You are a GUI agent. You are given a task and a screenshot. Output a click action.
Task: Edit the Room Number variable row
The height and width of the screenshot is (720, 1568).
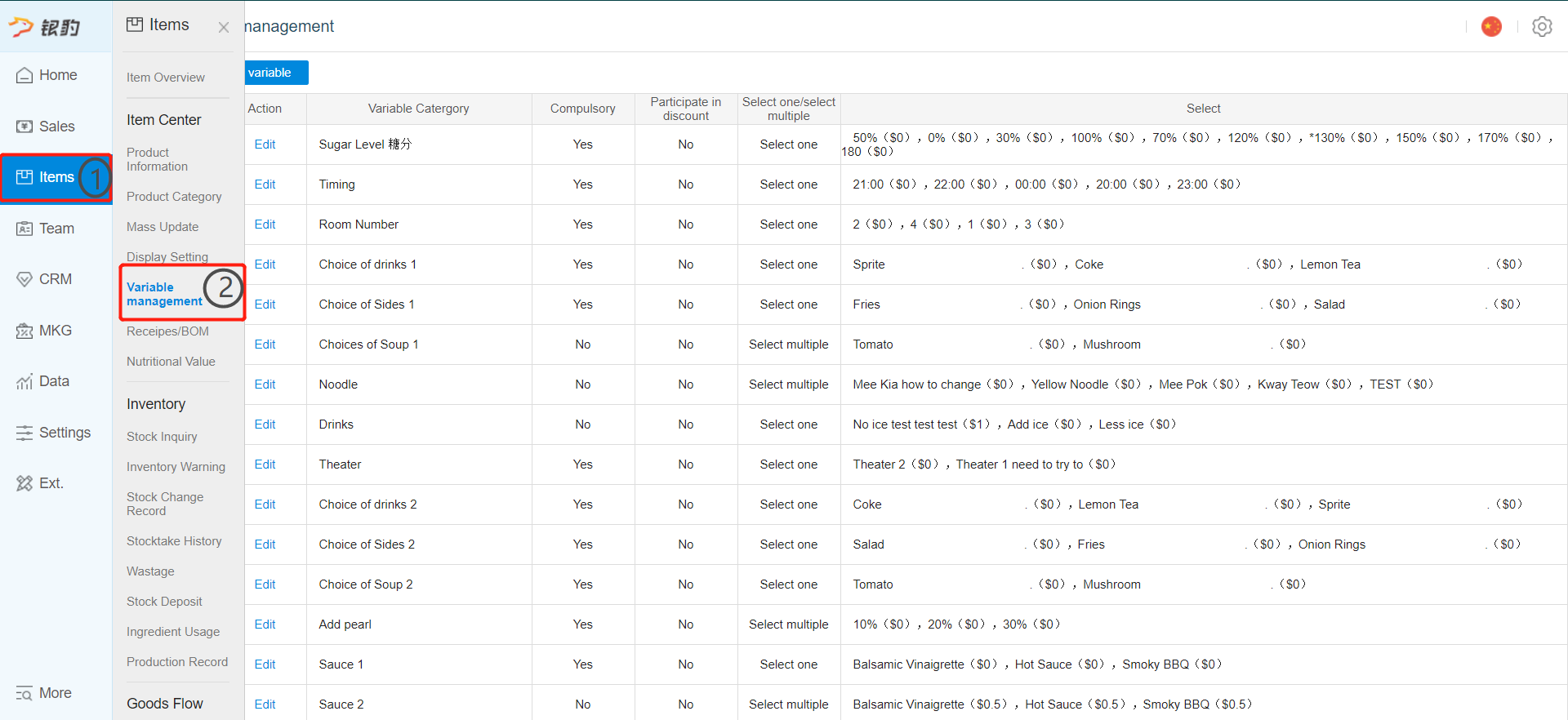(x=265, y=224)
